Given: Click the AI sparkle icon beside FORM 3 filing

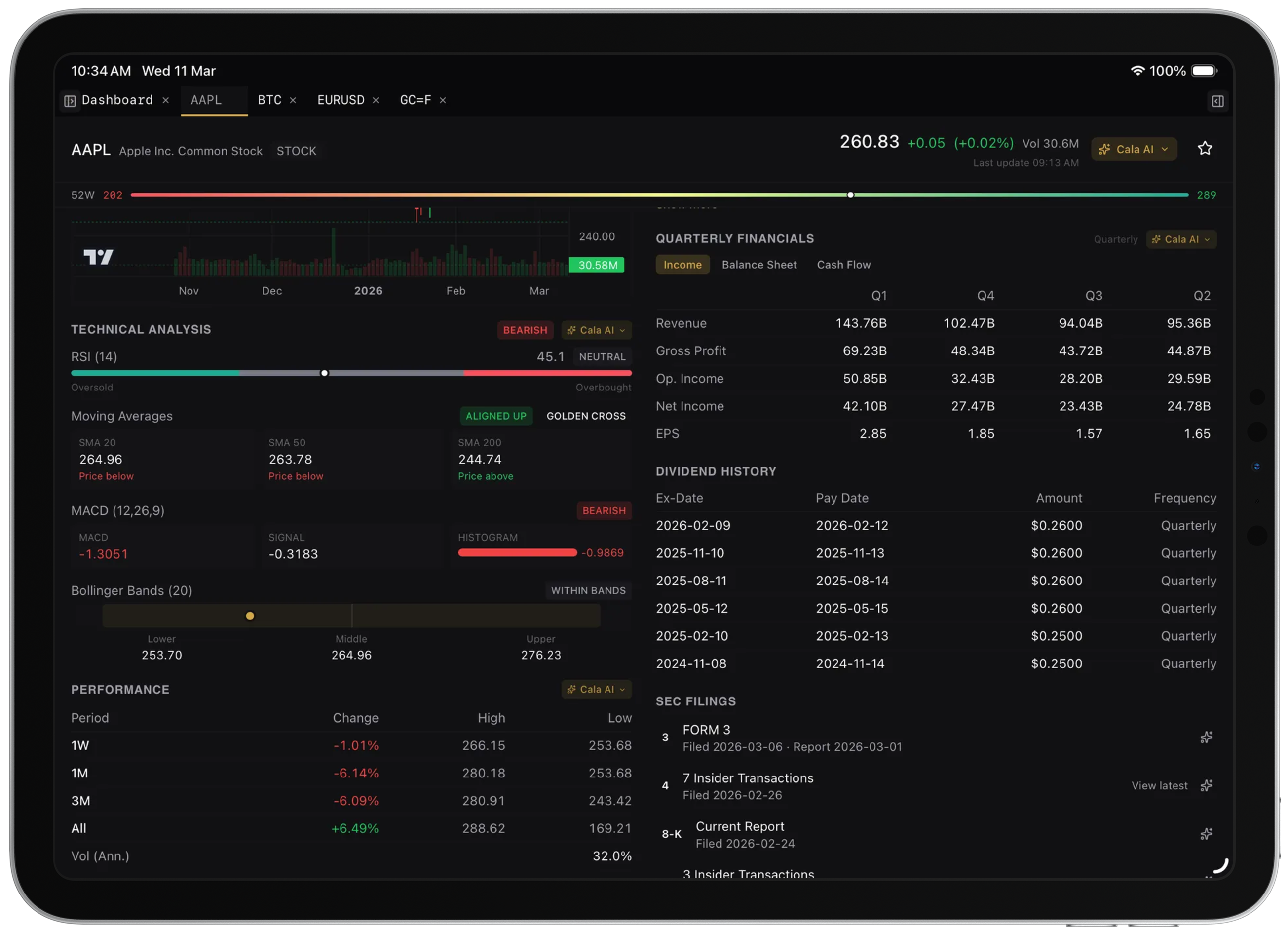Looking at the screenshot, I should point(1207,737).
